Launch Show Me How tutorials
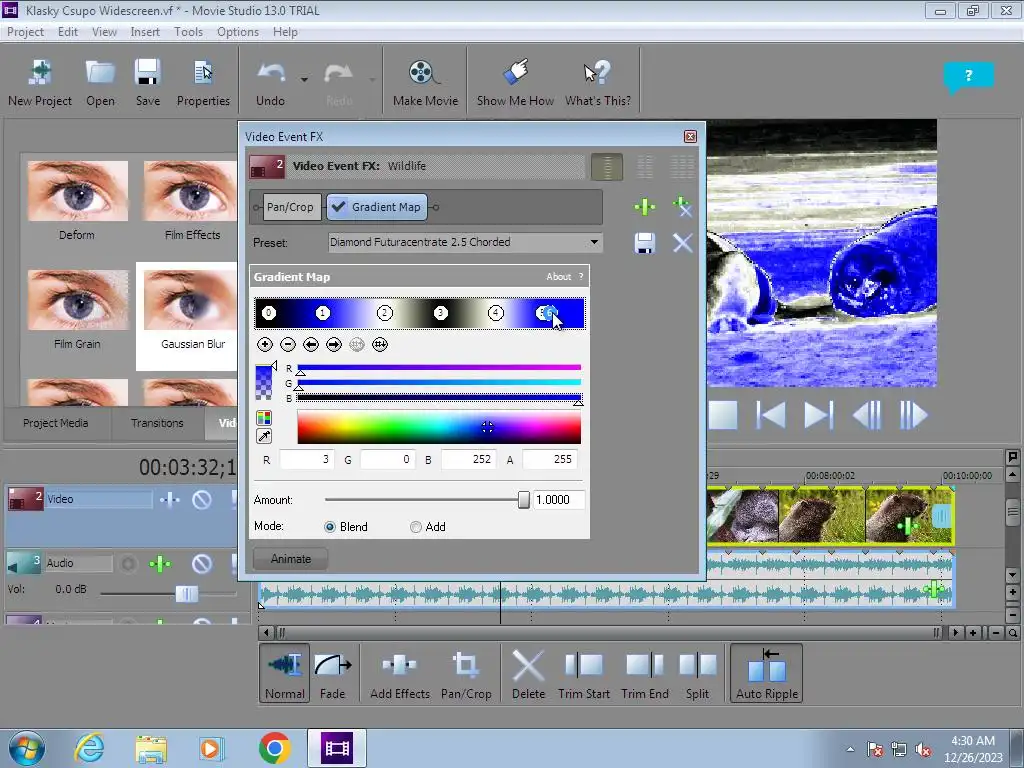 (515, 83)
